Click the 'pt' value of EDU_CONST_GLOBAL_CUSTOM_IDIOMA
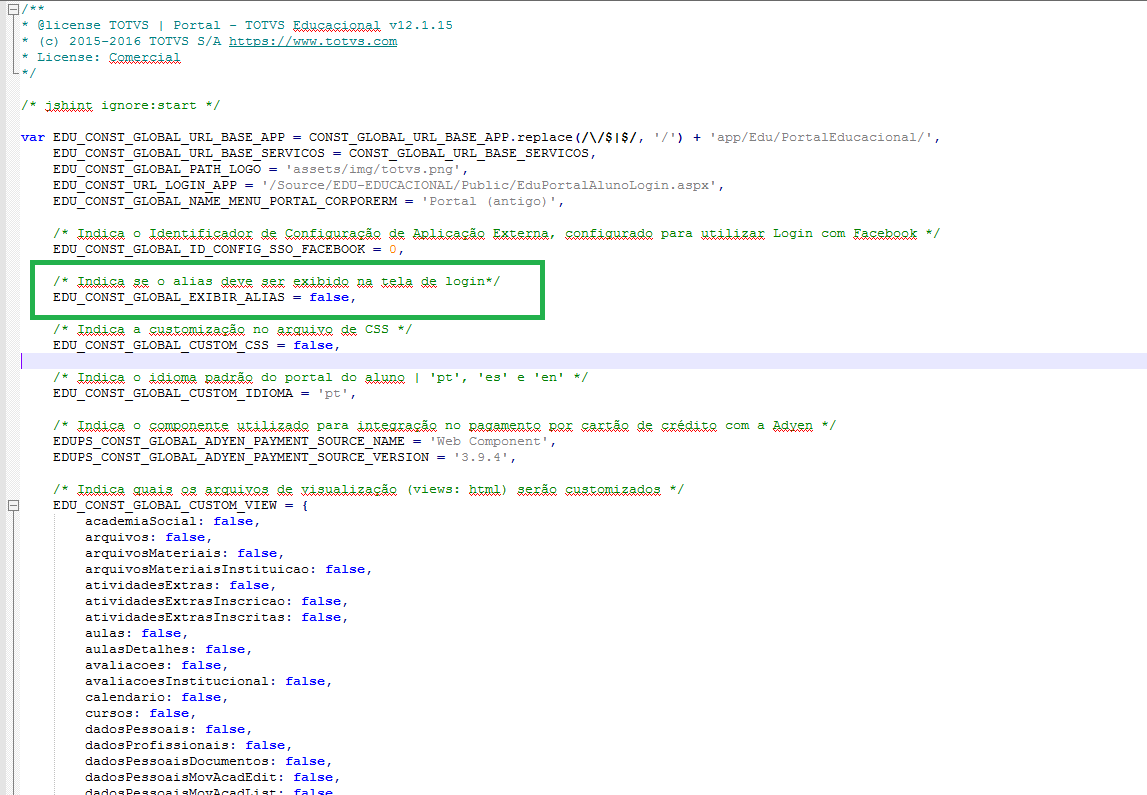The height and width of the screenshot is (795, 1147). [333, 393]
